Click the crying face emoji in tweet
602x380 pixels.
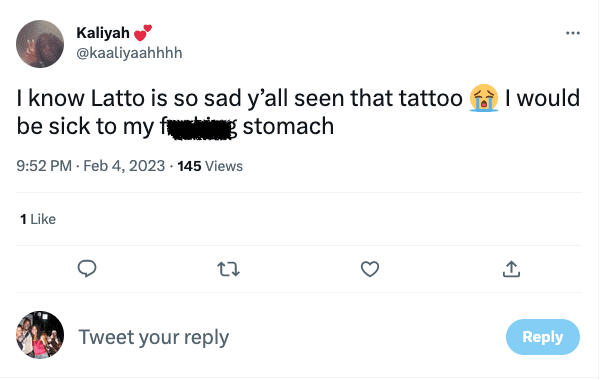tap(484, 98)
